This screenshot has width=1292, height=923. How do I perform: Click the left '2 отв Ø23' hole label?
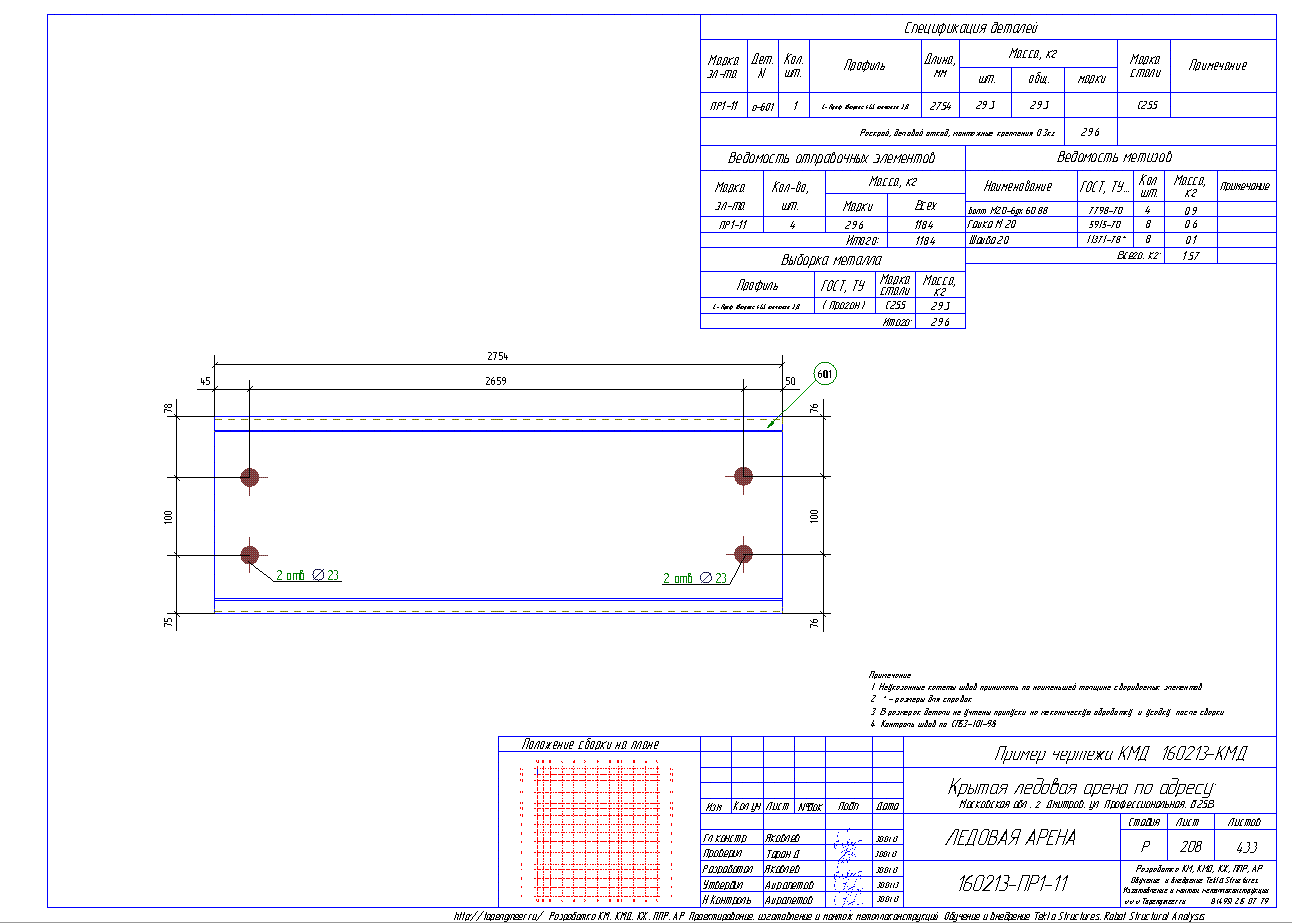click(308, 575)
